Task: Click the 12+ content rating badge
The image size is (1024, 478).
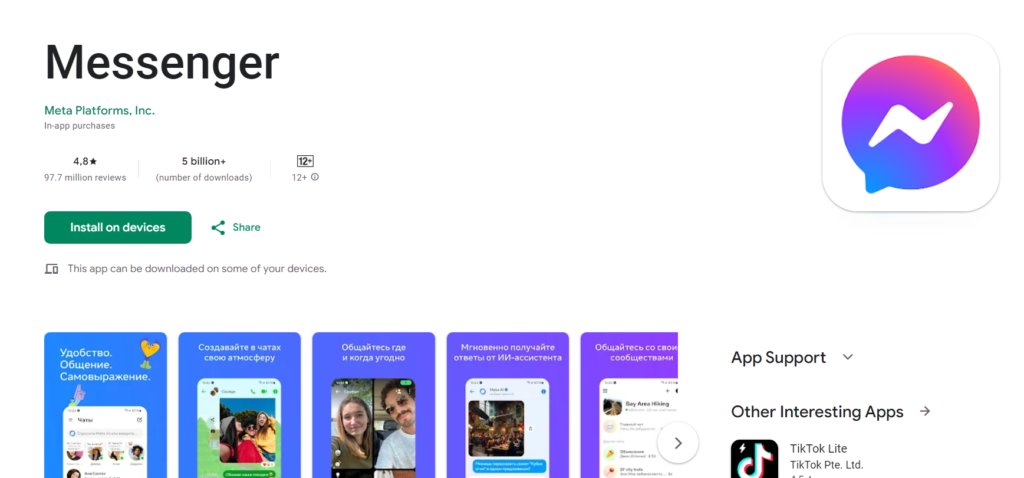Action: (x=305, y=161)
